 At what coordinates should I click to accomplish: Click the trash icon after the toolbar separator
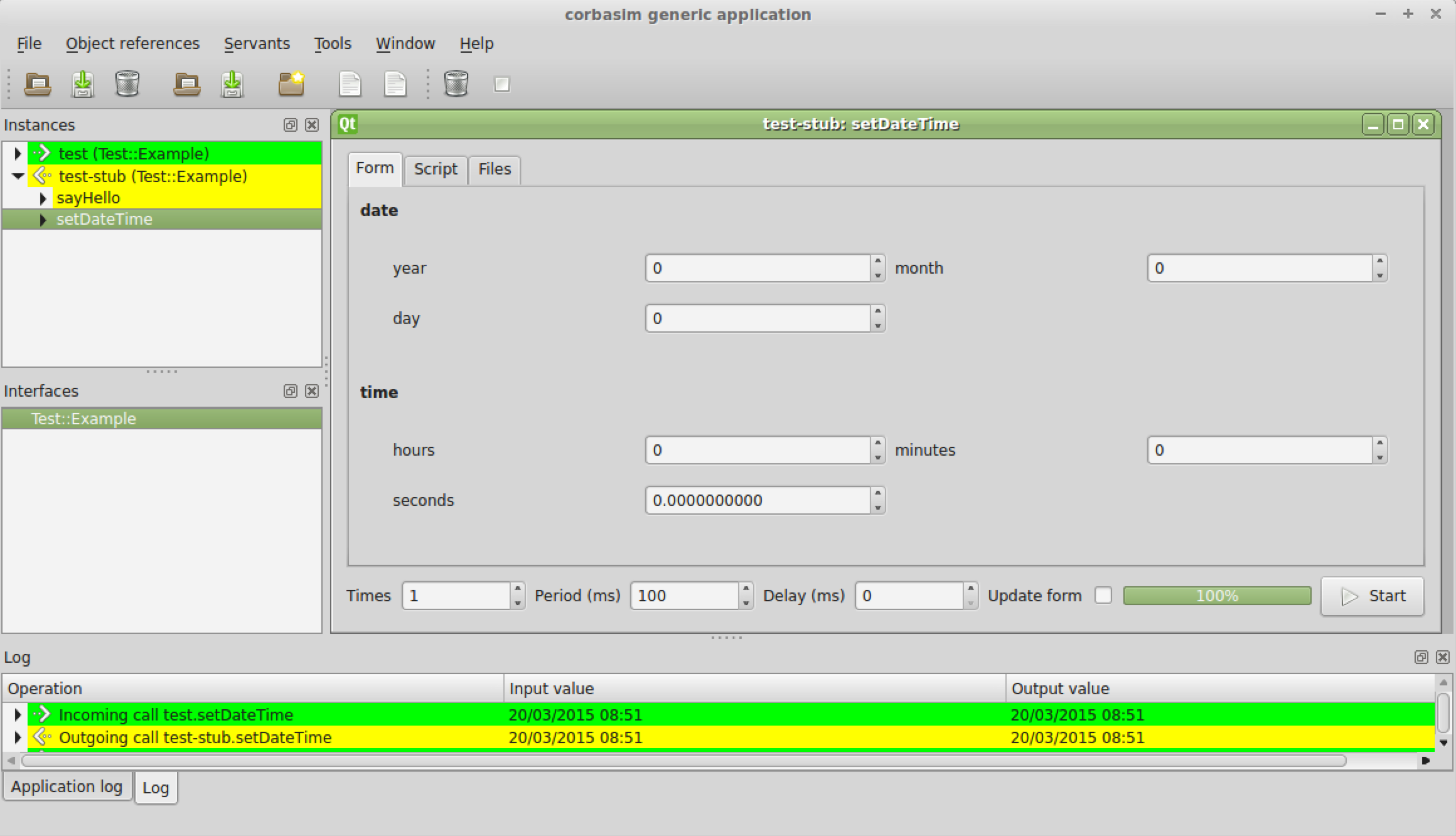tap(456, 83)
